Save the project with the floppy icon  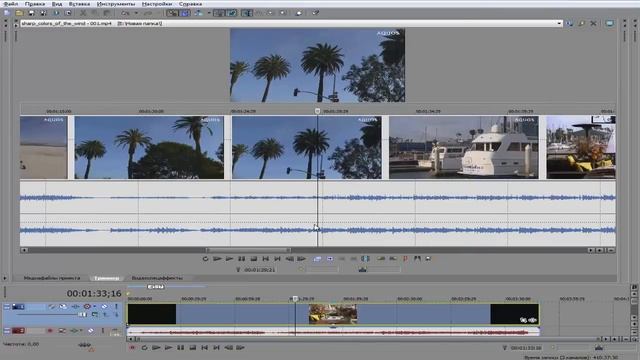(x=31, y=13)
